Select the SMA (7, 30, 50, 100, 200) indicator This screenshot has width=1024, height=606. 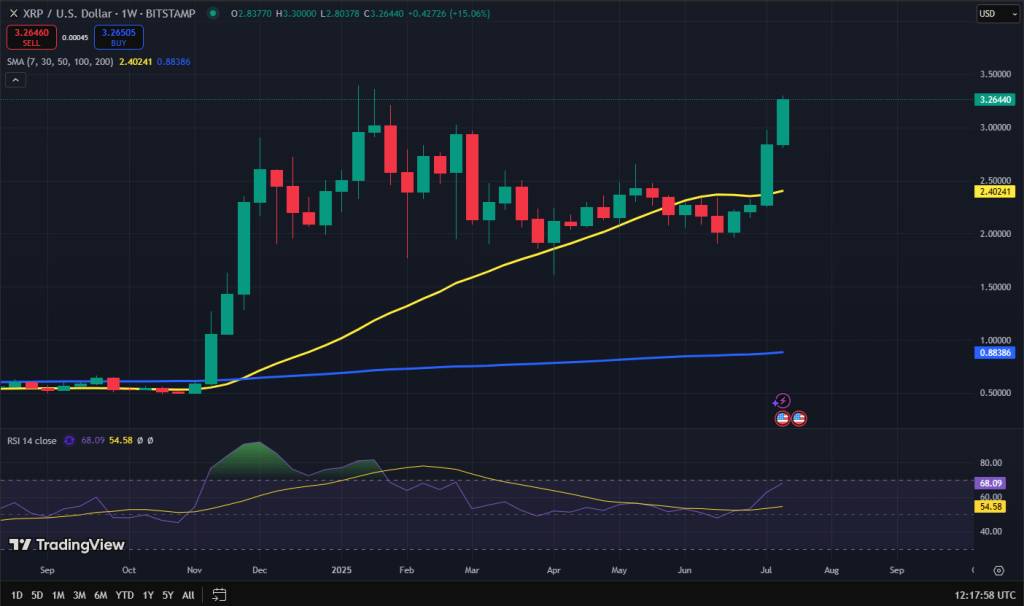[x=60, y=61]
